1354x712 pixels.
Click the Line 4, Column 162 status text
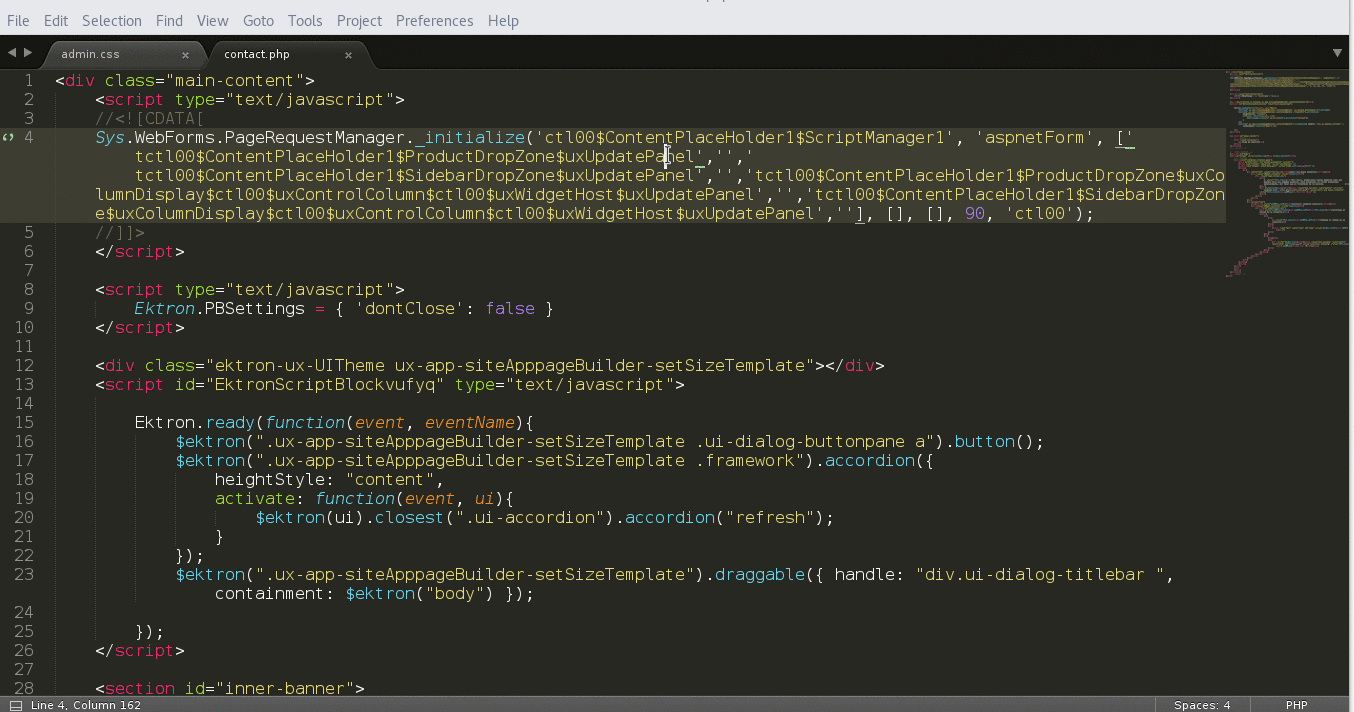[x=86, y=705]
